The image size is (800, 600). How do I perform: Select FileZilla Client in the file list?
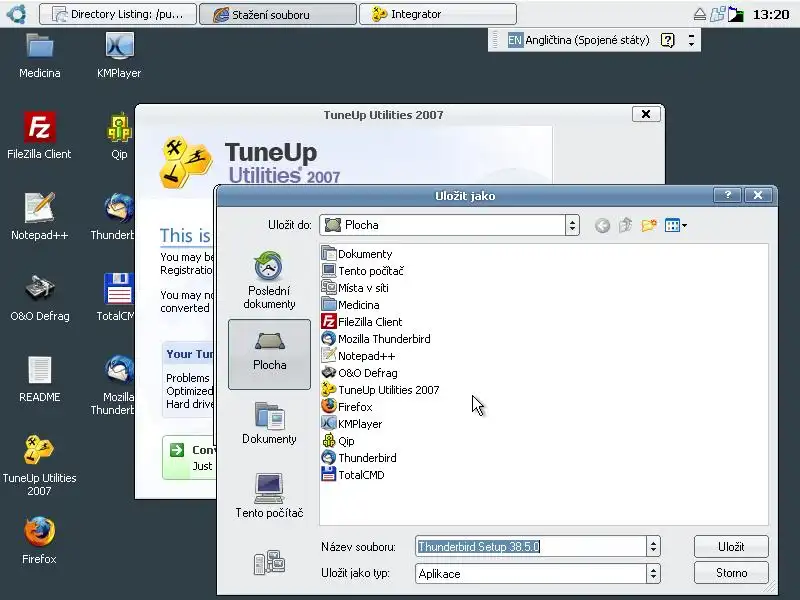362,322
